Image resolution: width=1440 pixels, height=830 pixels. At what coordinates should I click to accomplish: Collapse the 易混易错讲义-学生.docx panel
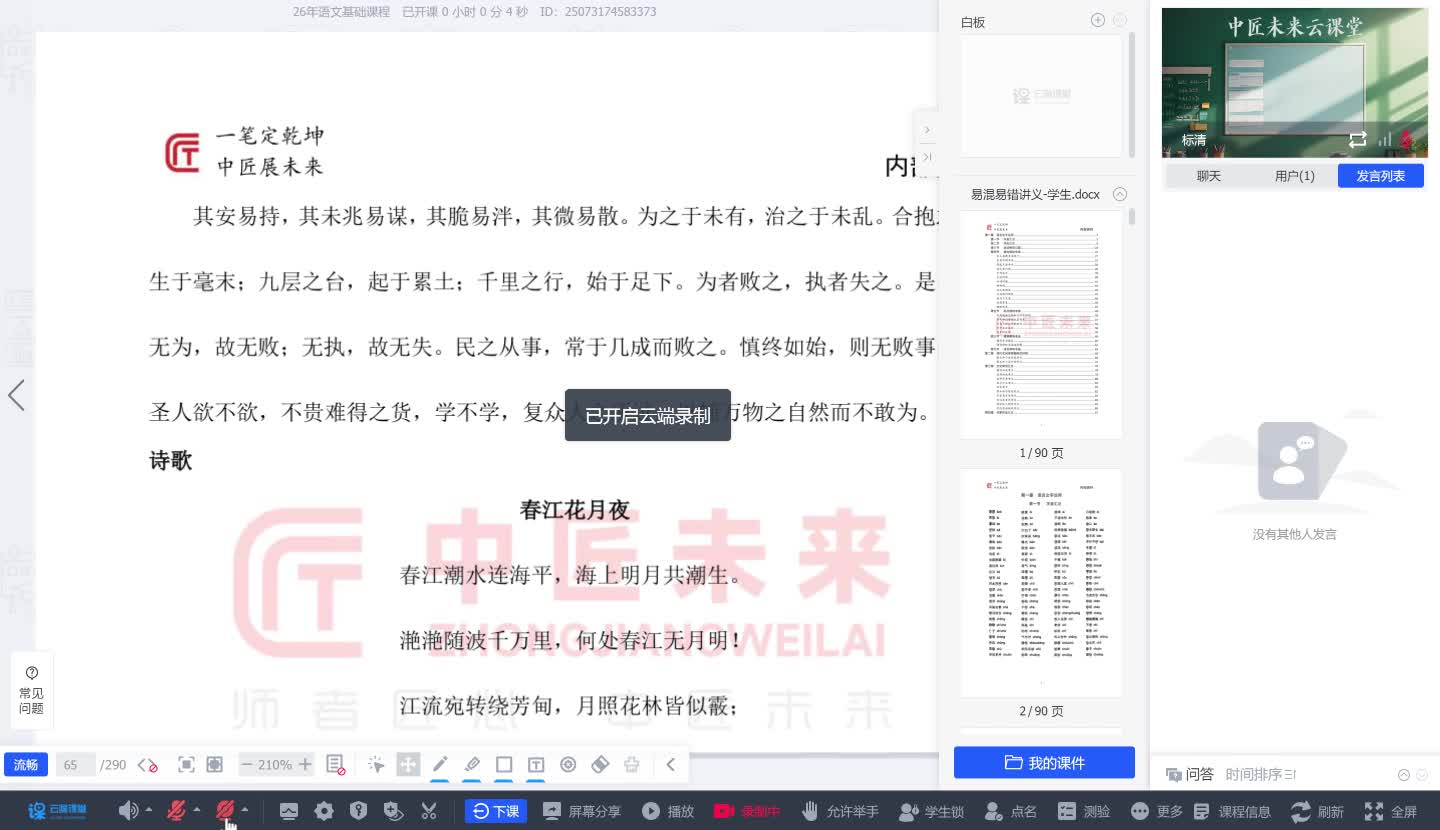coord(1119,194)
